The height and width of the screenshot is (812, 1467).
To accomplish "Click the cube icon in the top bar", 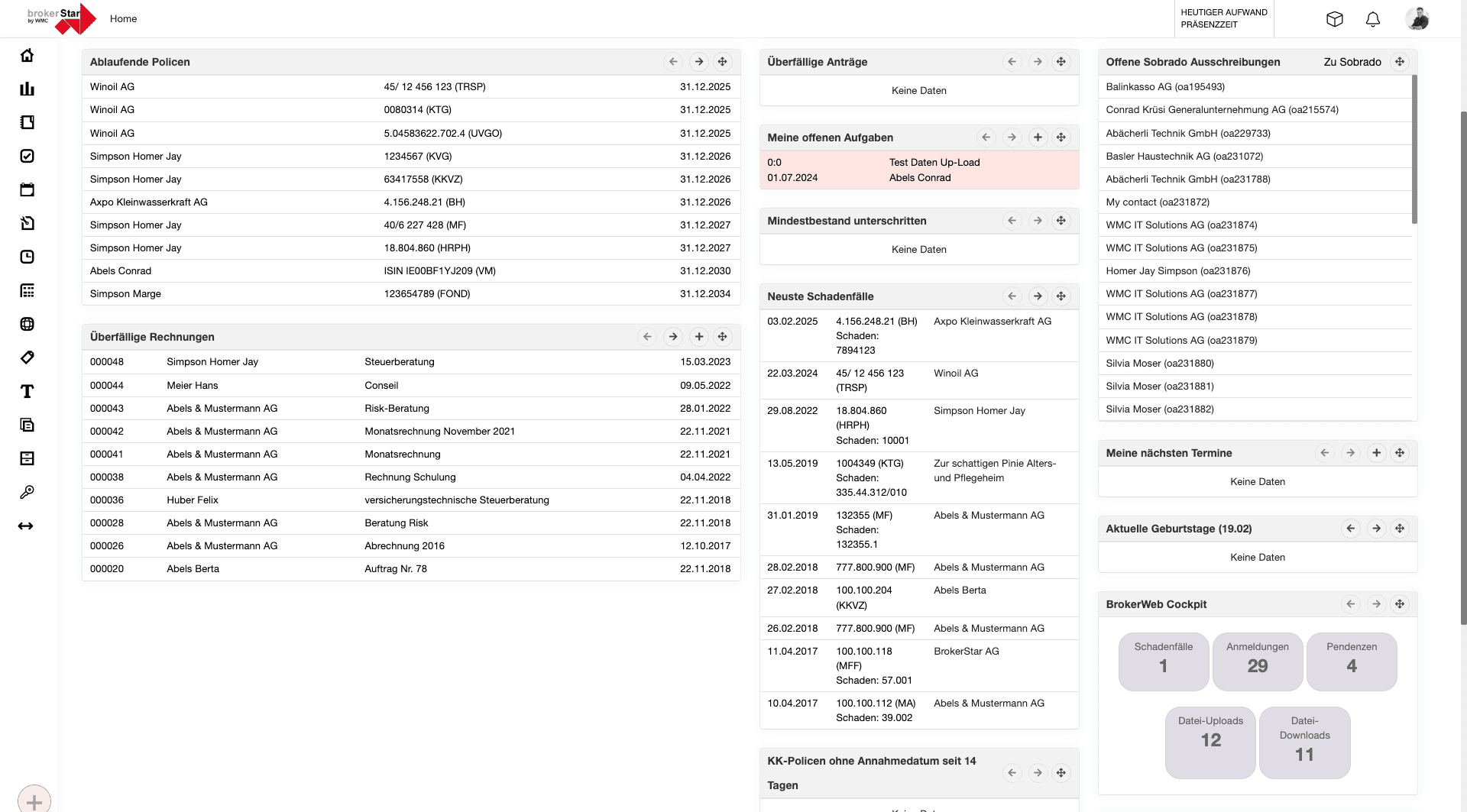I will (x=1336, y=19).
